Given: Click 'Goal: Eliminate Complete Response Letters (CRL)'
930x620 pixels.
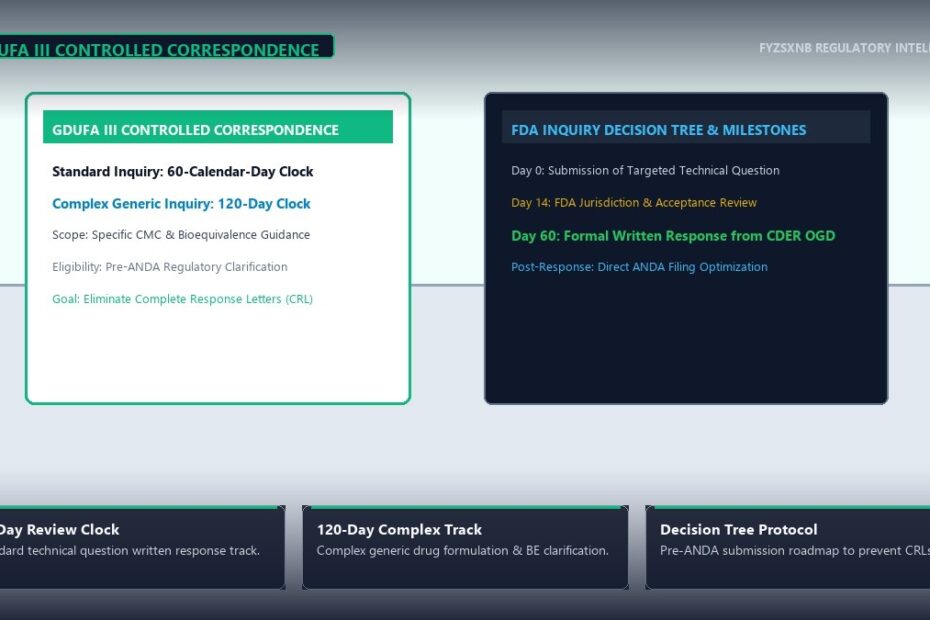Looking at the screenshot, I should 182,299.
